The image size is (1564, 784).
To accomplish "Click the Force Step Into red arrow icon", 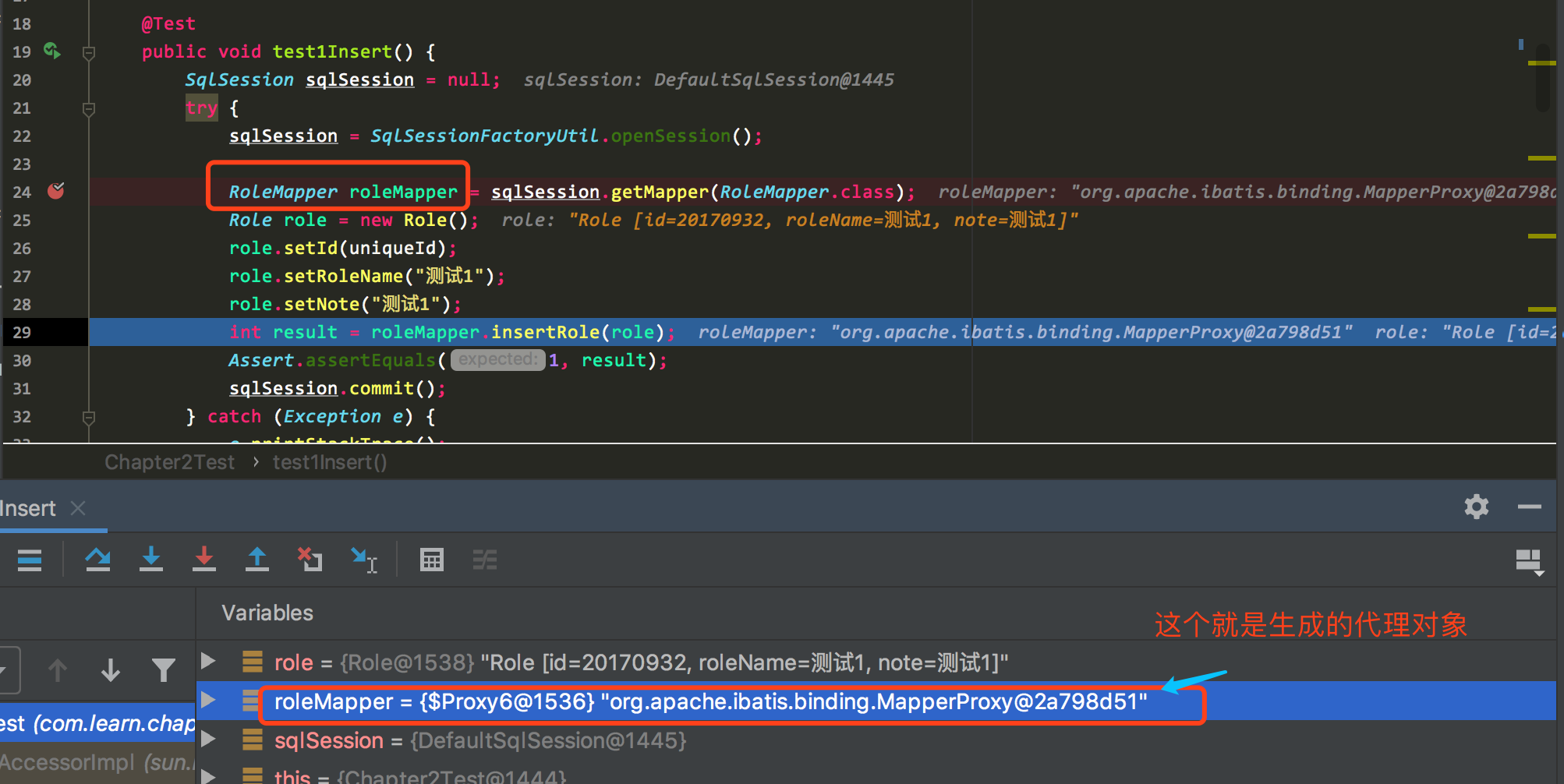I will (x=204, y=560).
